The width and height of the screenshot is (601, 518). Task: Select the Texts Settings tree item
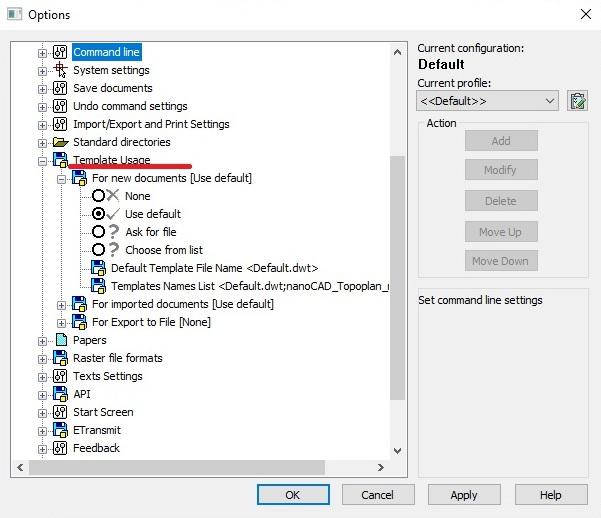tap(107, 376)
